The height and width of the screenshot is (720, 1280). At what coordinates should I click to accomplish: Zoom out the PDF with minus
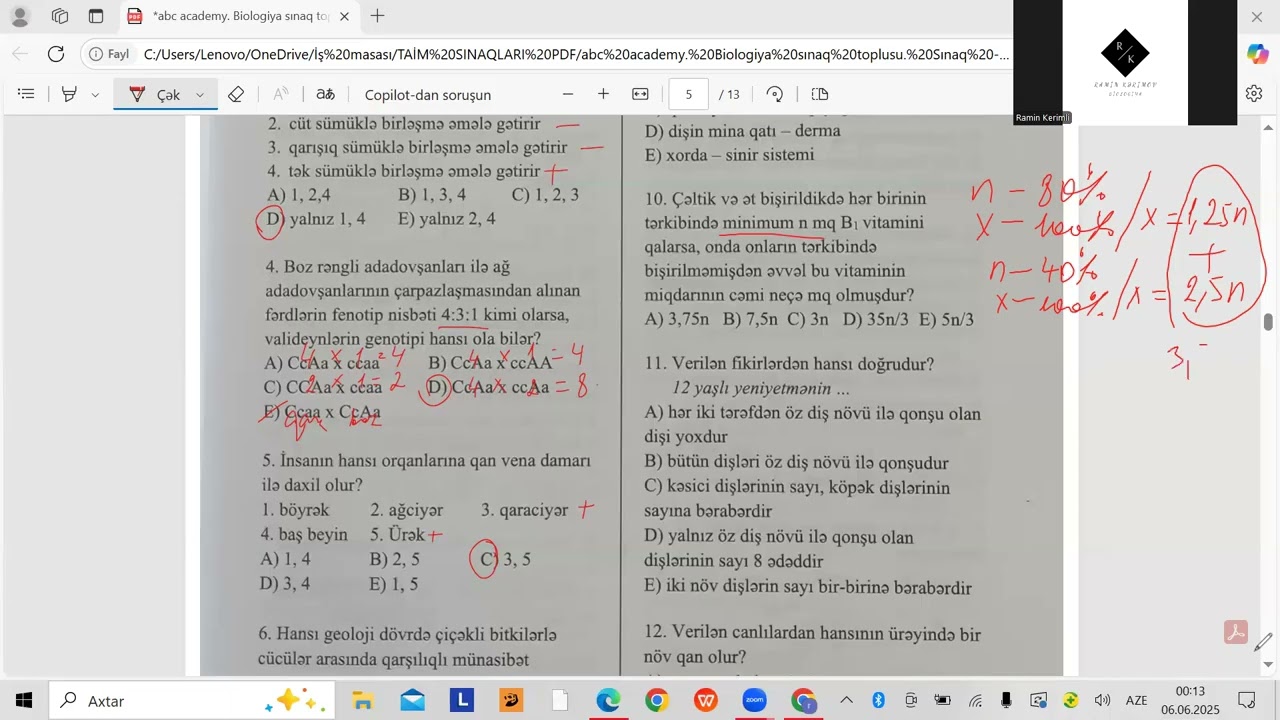(568, 94)
